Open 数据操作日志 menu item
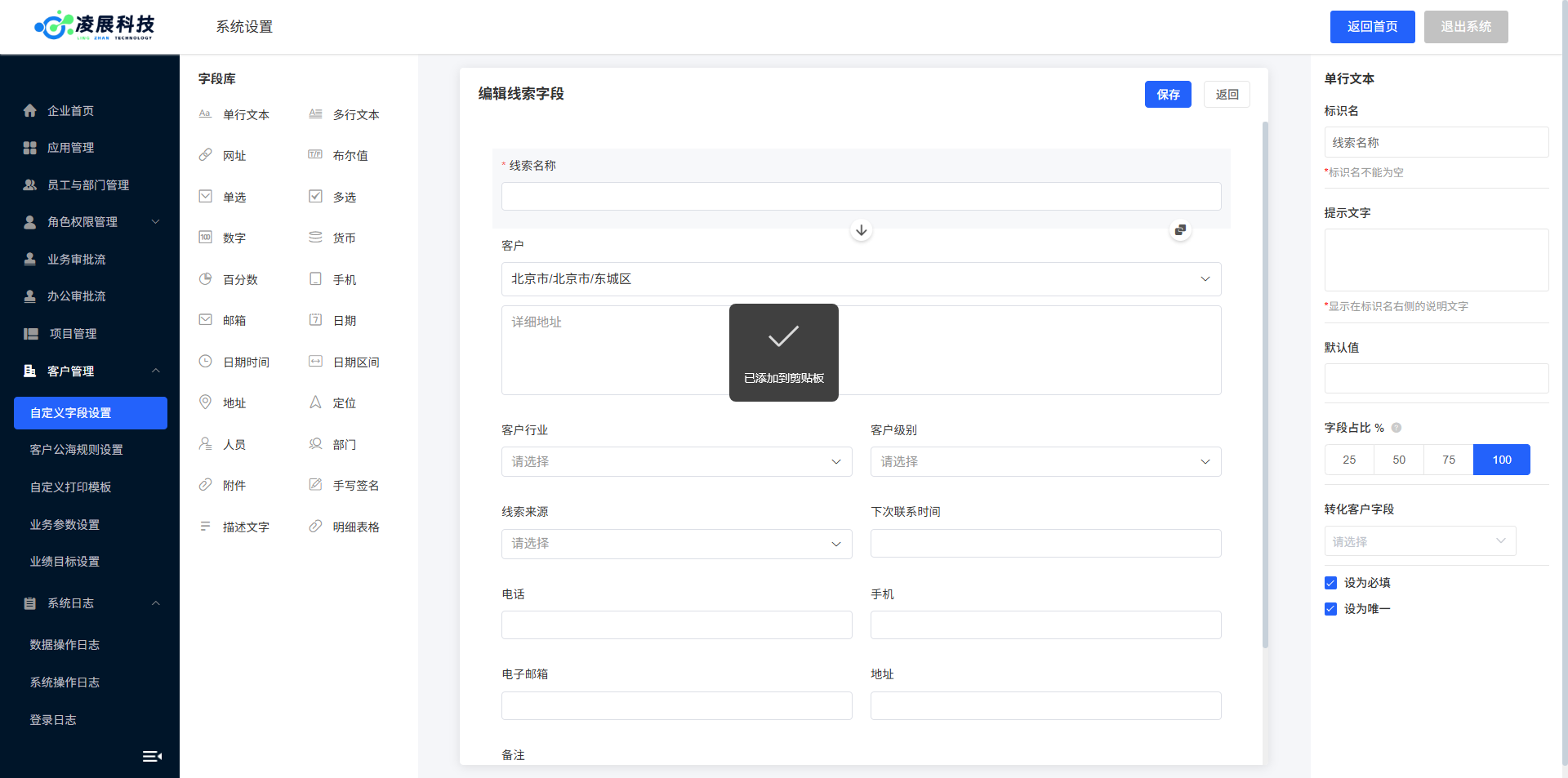 pyautogui.click(x=65, y=645)
